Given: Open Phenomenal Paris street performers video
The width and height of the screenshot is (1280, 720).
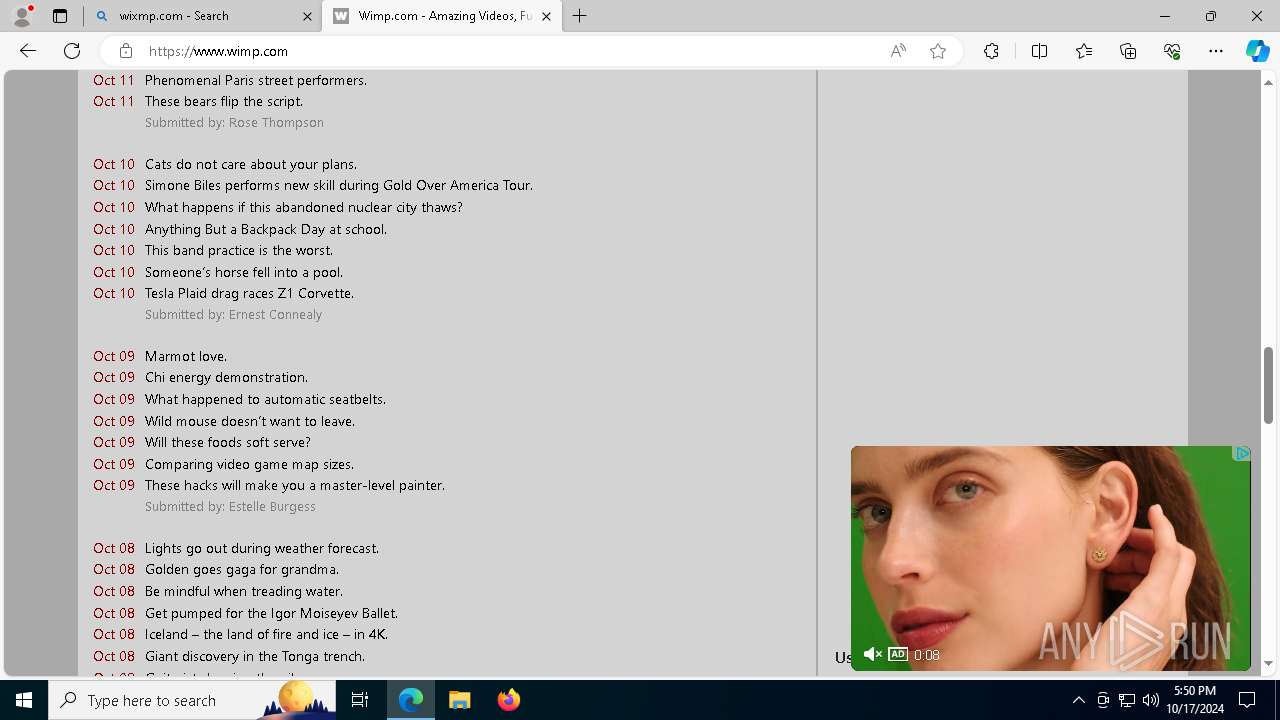Looking at the screenshot, I should coord(256,80).
